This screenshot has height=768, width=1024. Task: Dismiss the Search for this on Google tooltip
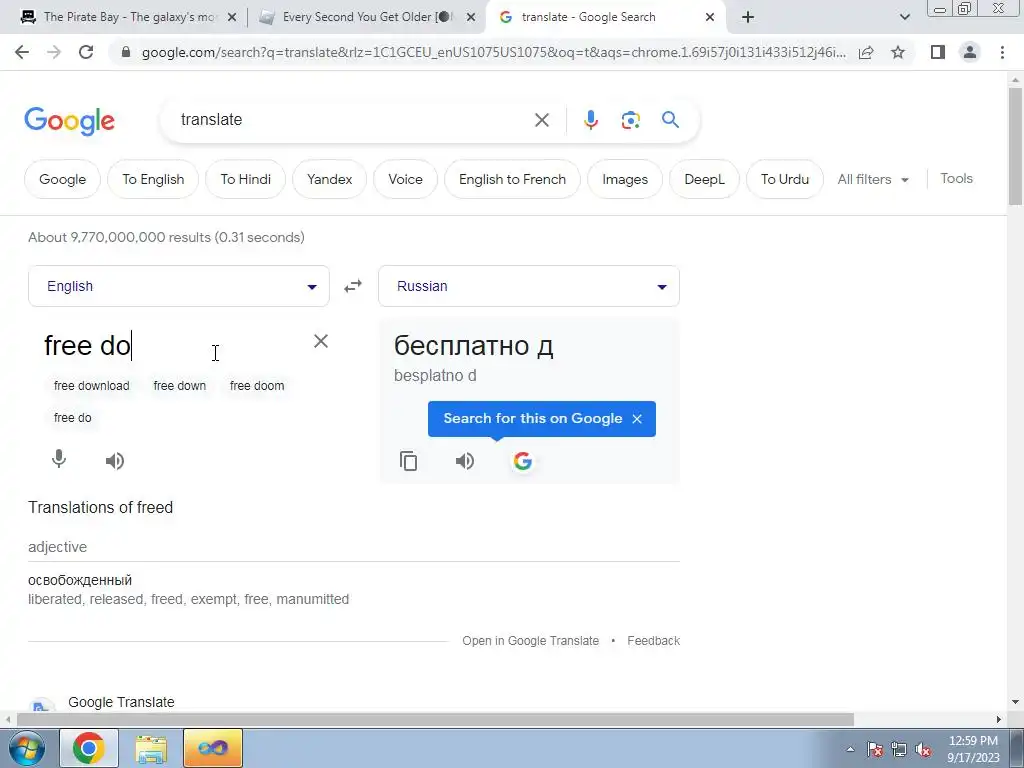pyautogui.click(x=637, y=419)
